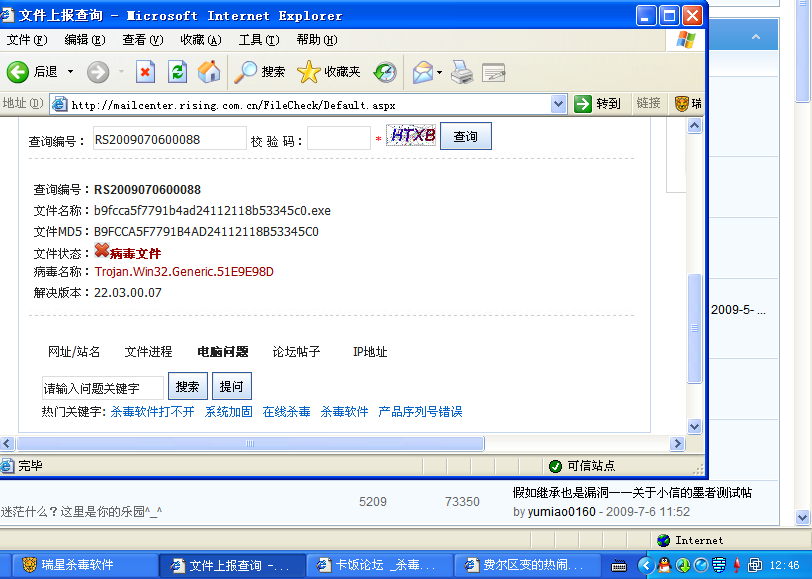Click the page vertical scrollbar up arrow
The height and width of the screenshot is (579, 812).
click(694, 126)
